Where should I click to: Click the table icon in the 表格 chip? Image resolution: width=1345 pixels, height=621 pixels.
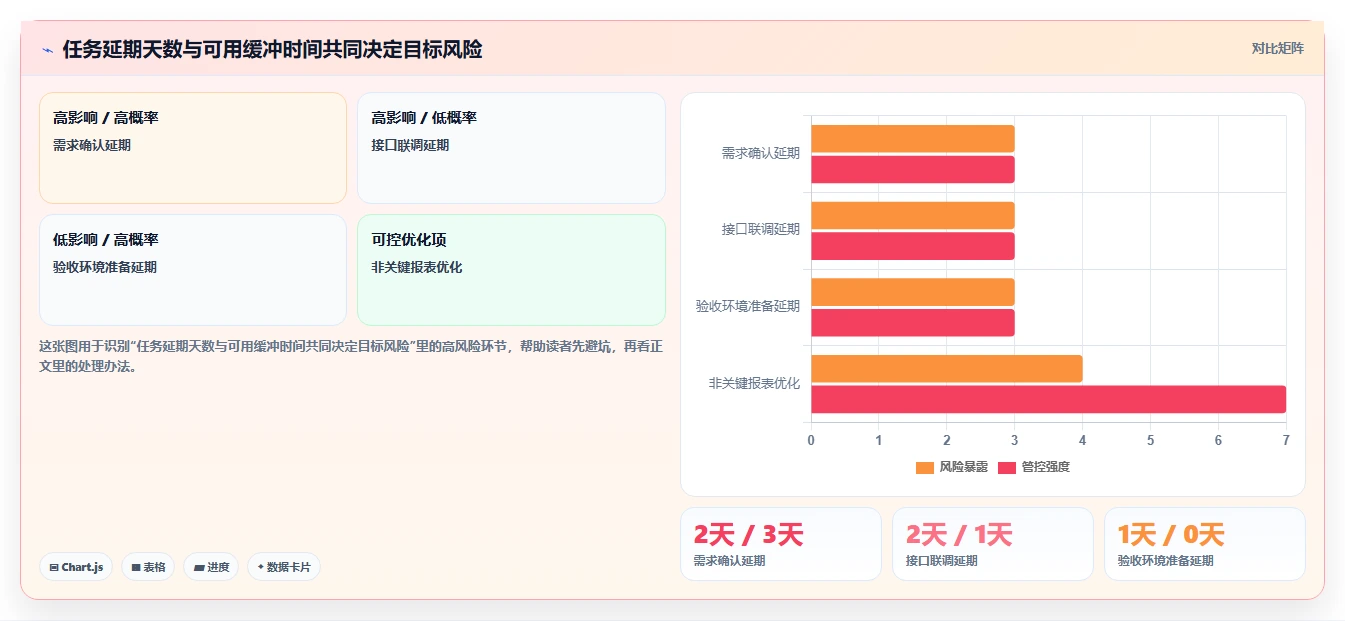coord(136,567)
